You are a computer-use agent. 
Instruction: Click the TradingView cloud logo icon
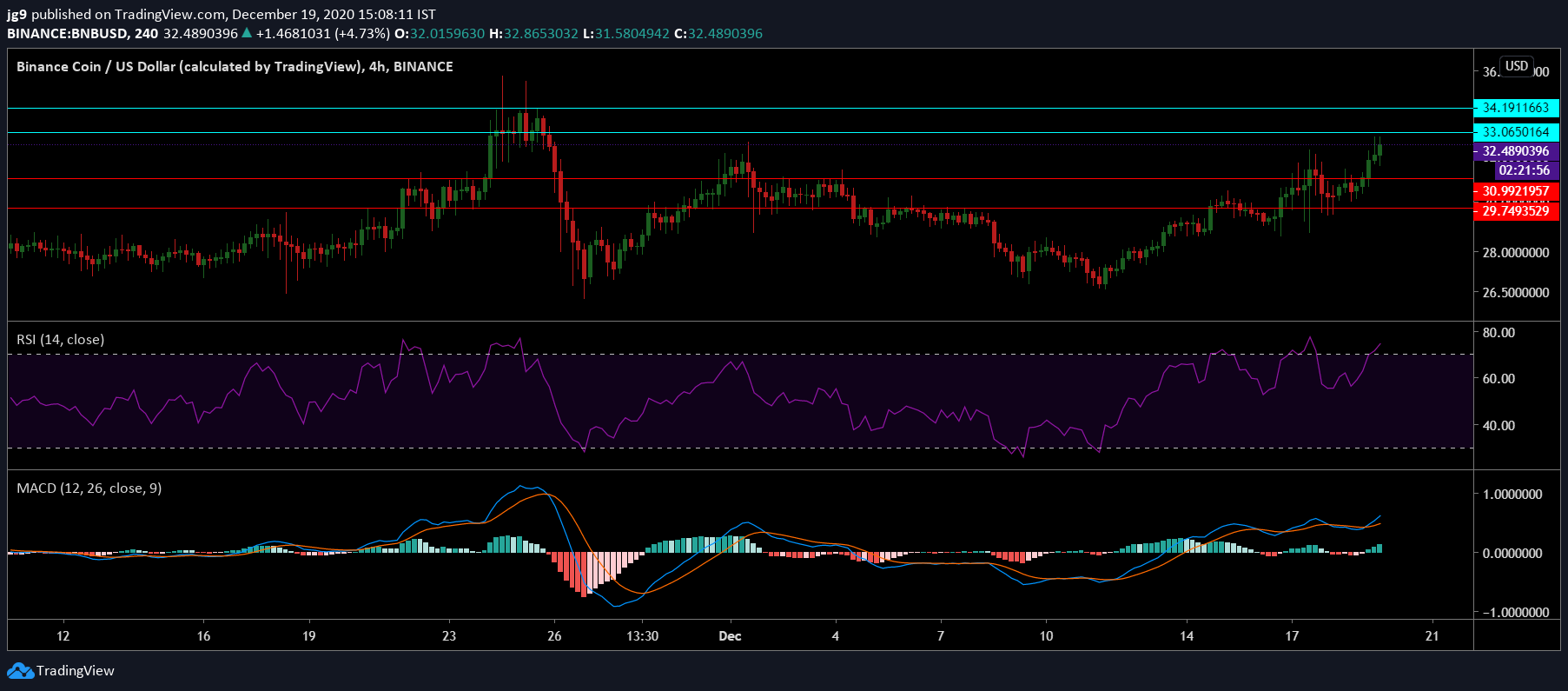click(21, 671)
